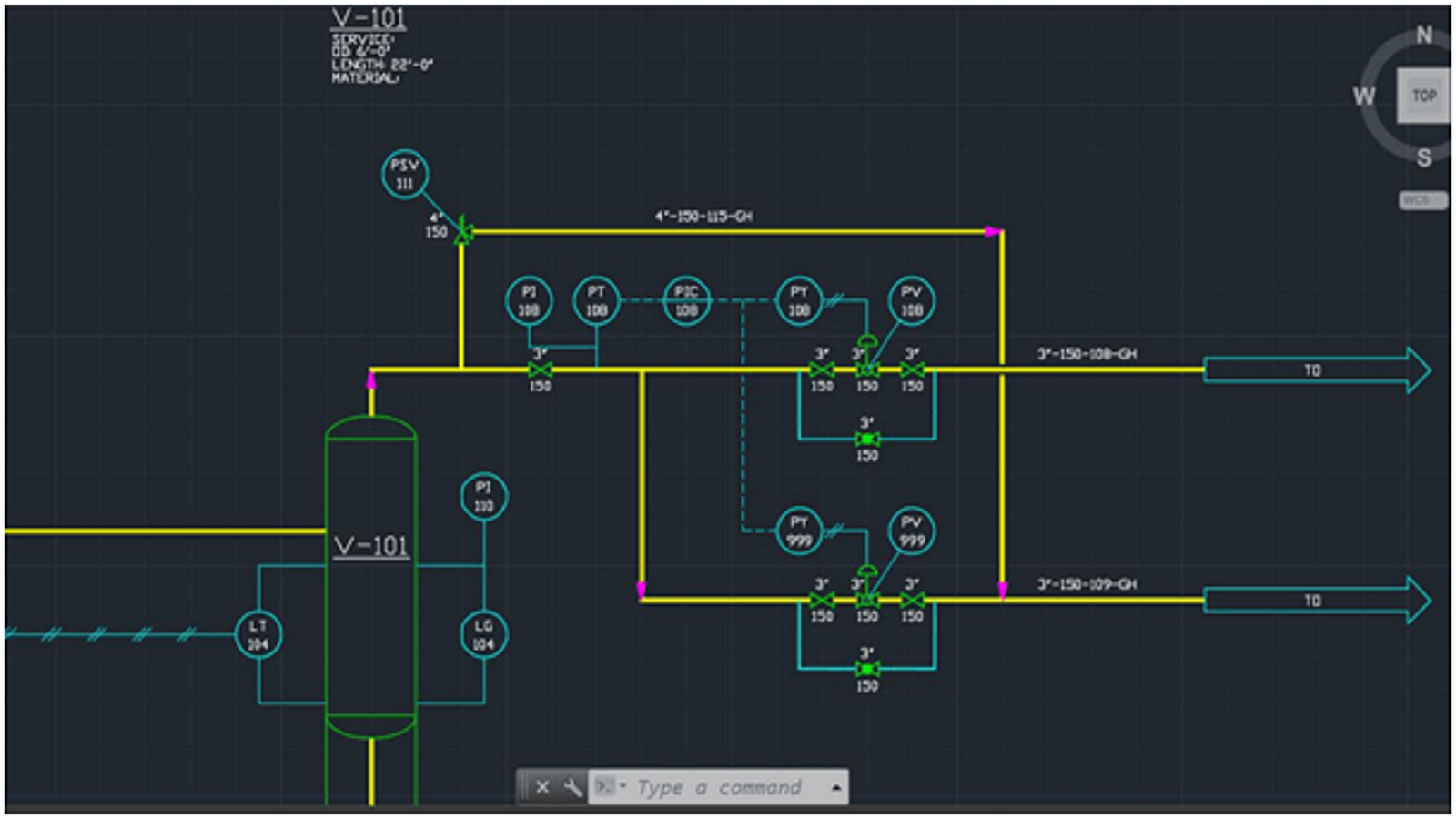1456x819 pixels.
Task: Click the PI 108 pressure indicator bubble
Action: [529, 302]
